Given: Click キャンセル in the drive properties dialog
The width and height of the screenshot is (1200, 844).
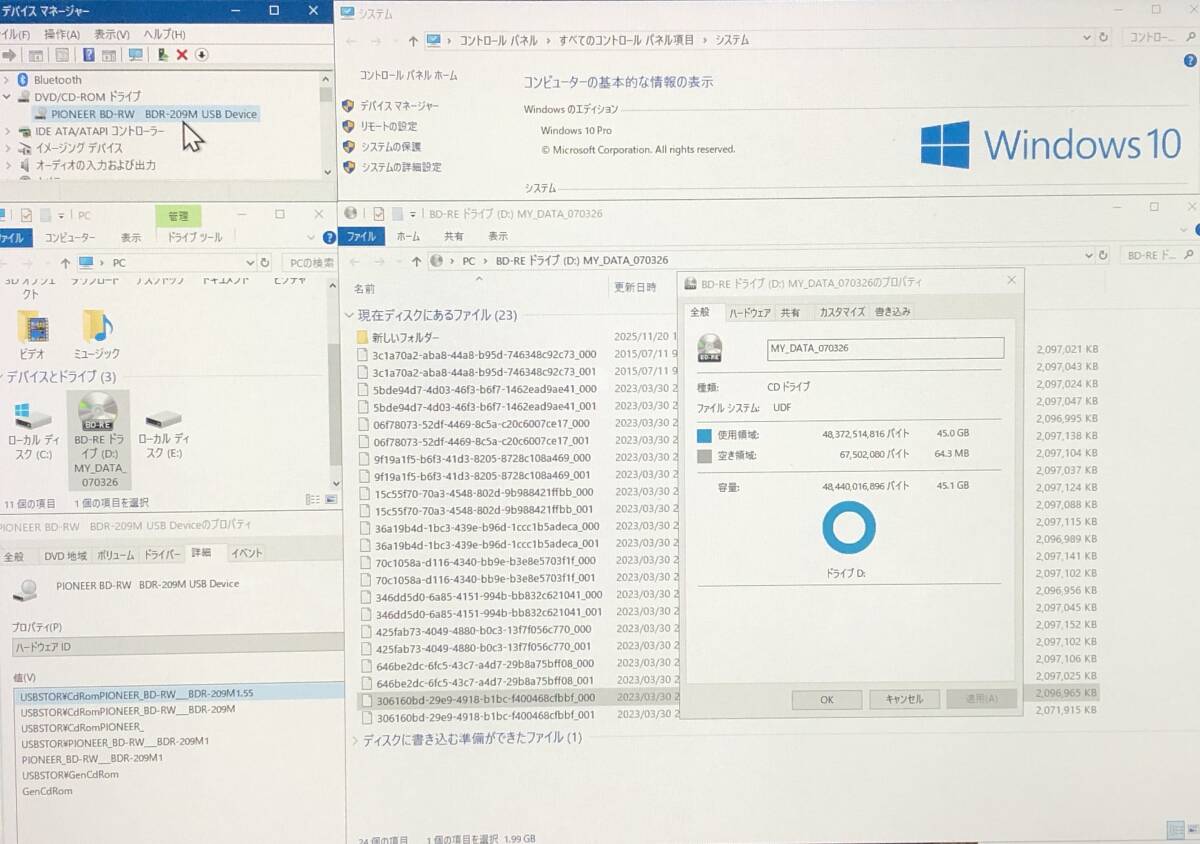Looking at the screenshot, I should [x=904, y=699].
